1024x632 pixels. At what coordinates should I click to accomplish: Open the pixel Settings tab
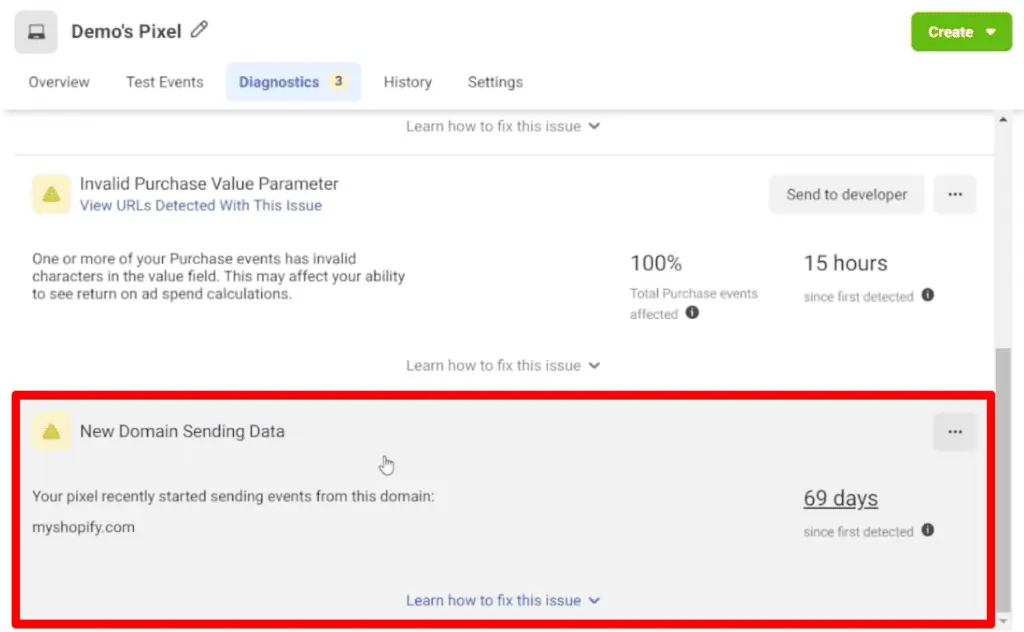(495, 82)
